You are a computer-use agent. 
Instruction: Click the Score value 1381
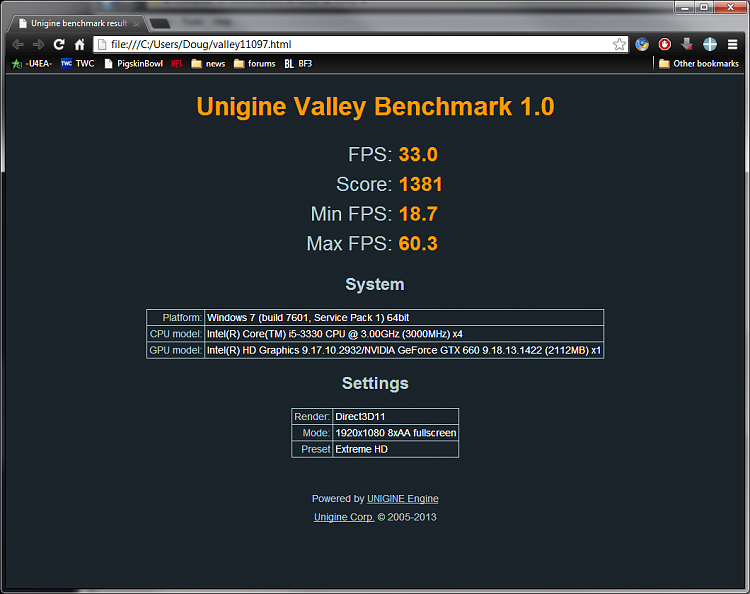pyautogui.click(x=420, y=185)
